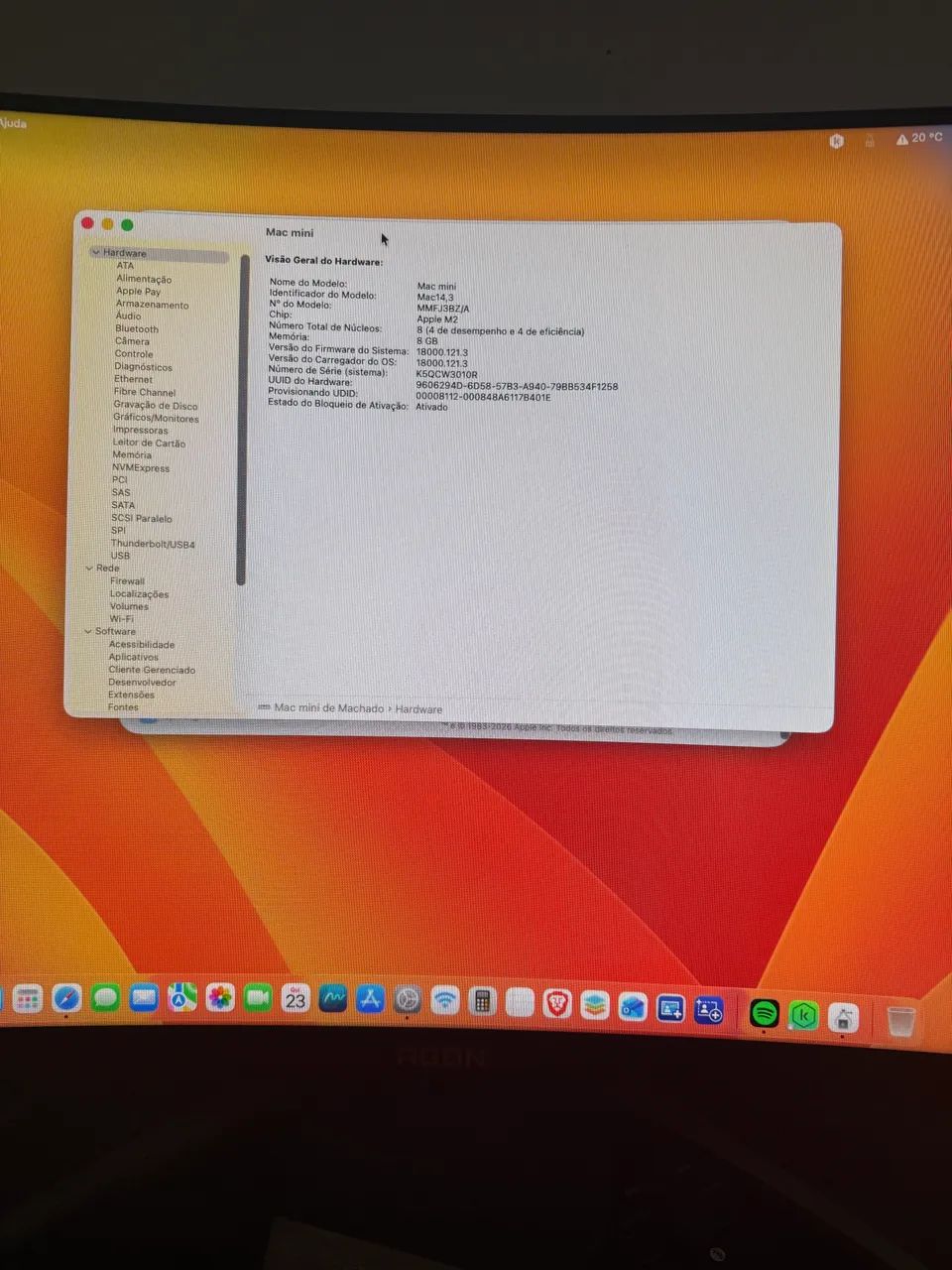The image size is (952, 1270).
Task: Select Bluetooth in the sidebar
Action: coord(136,328)
